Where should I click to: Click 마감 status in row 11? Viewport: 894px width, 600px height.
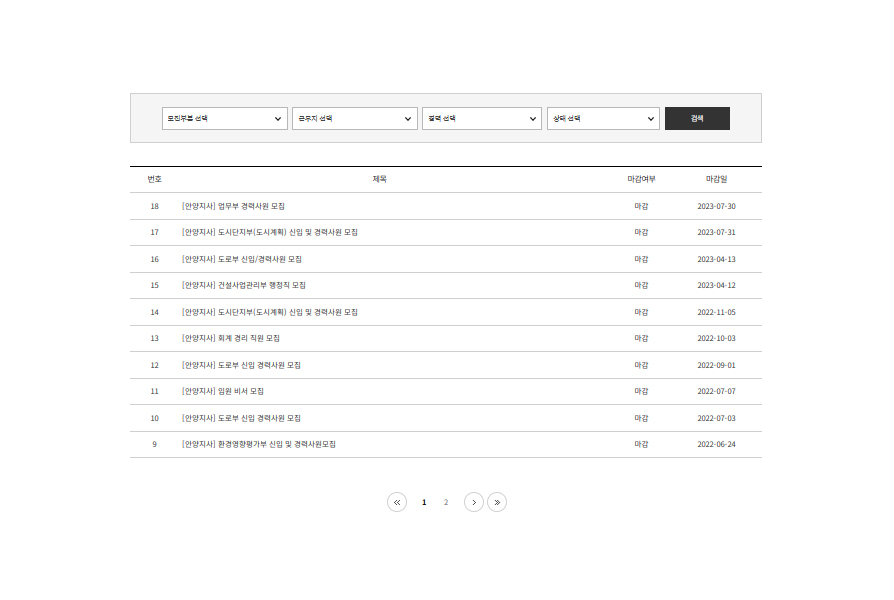[641, 391]
